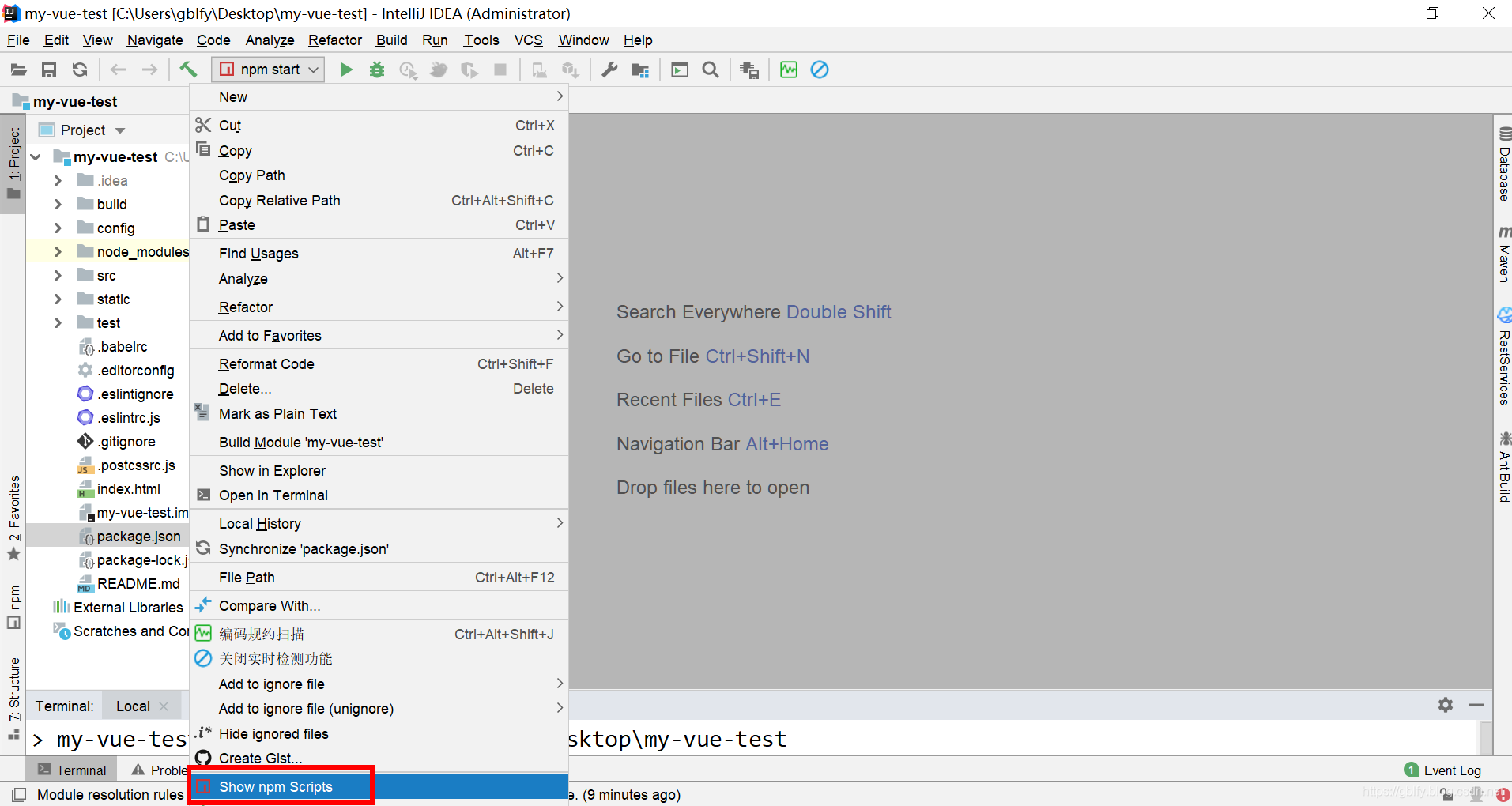Build project with the green hammer icon

point(188,70)
